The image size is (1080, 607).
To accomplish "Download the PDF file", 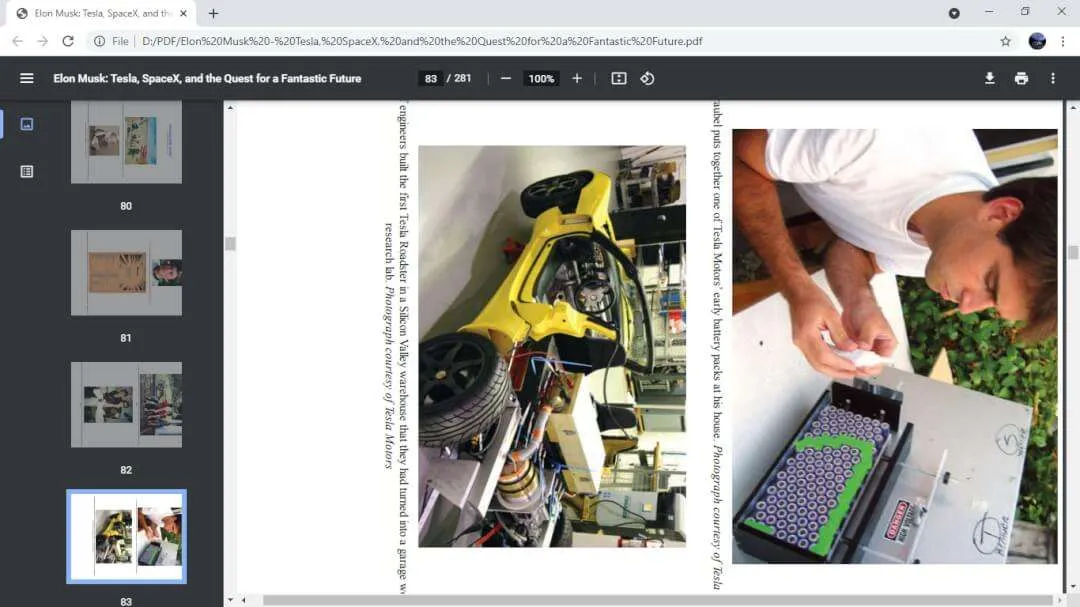I will coord(990,79).
